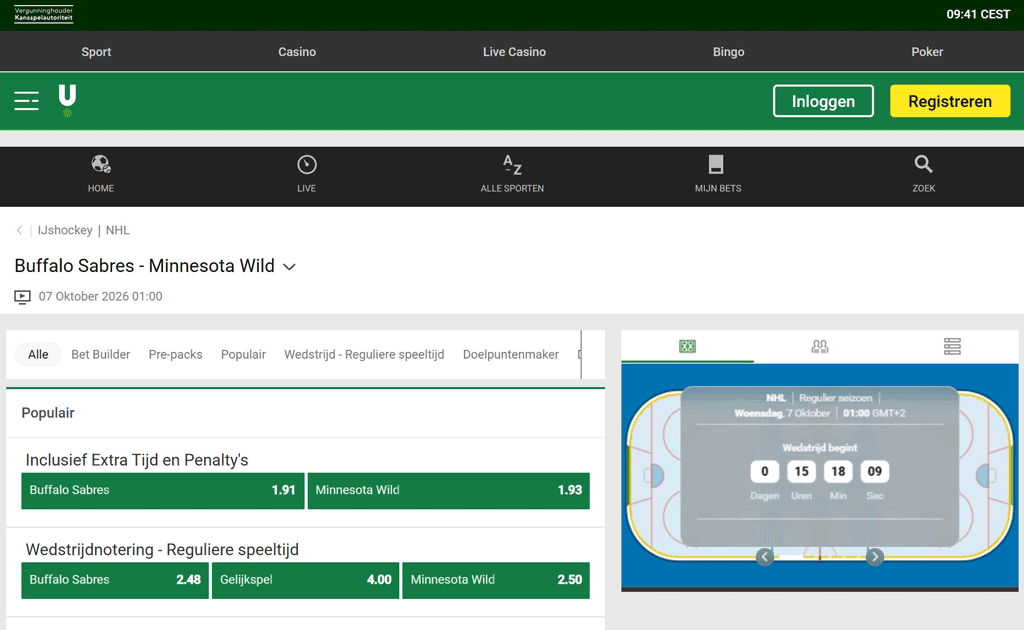
Task: Open NHL breadcrumb link
Action: point(118,230)
